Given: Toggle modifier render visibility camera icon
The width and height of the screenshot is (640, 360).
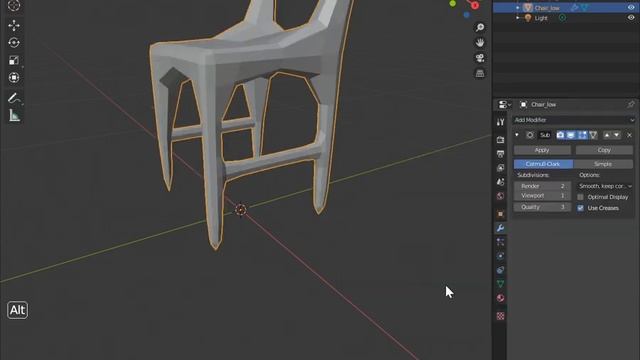Looking at the screenshot, I should click(560, 135).
